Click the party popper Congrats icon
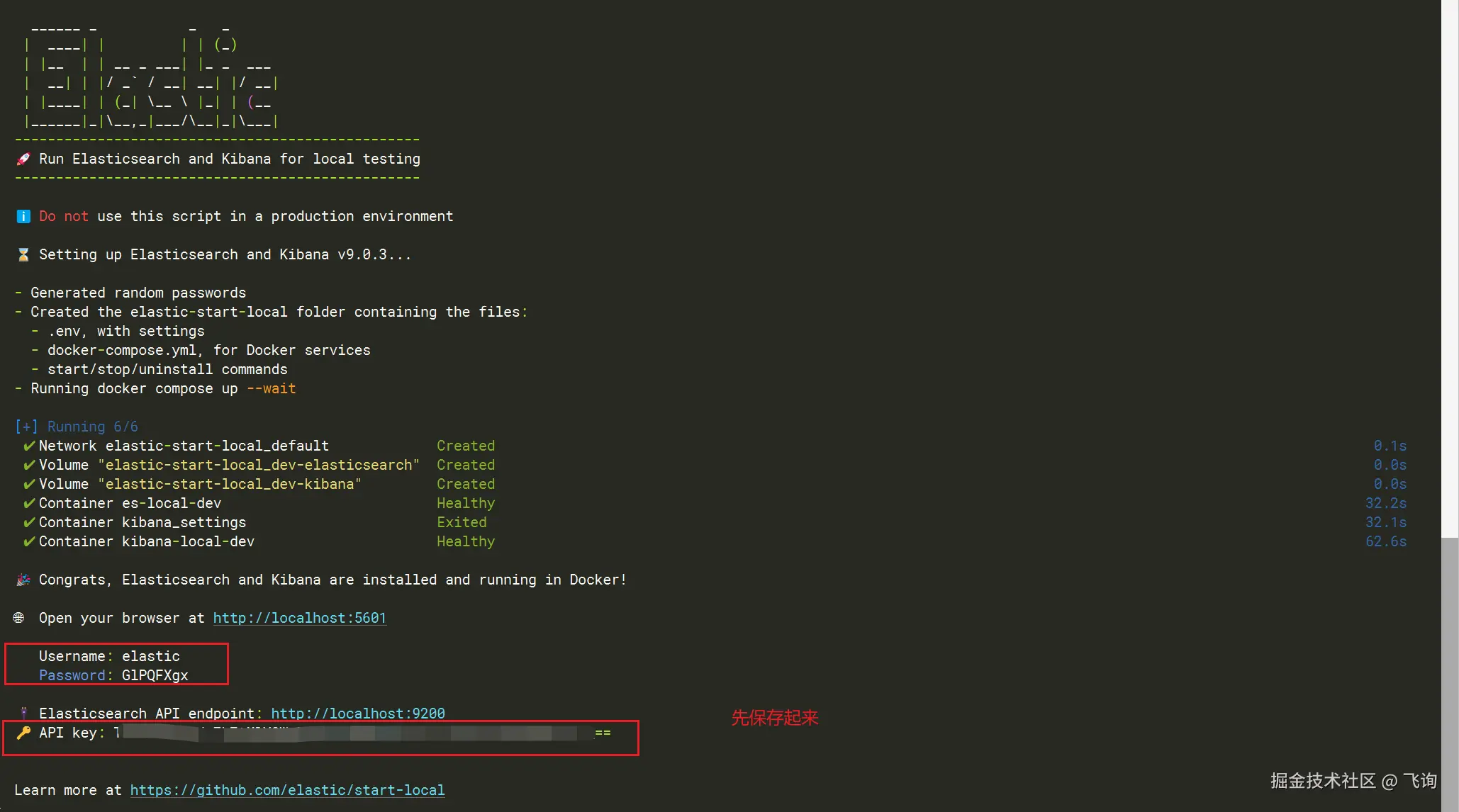This screenshot has width=1459, height=812. tap(23, 580)
